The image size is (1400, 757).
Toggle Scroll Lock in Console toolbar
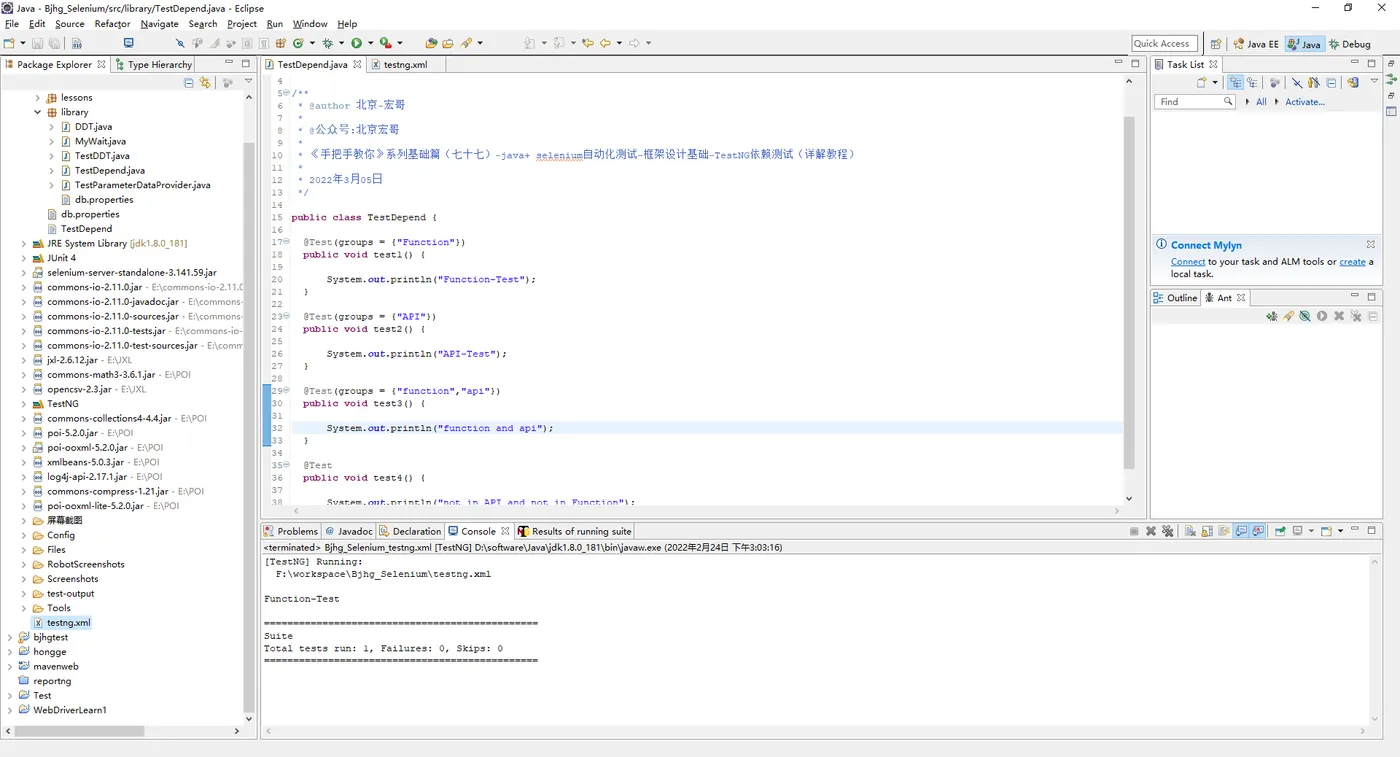[x=1207, y=531]
